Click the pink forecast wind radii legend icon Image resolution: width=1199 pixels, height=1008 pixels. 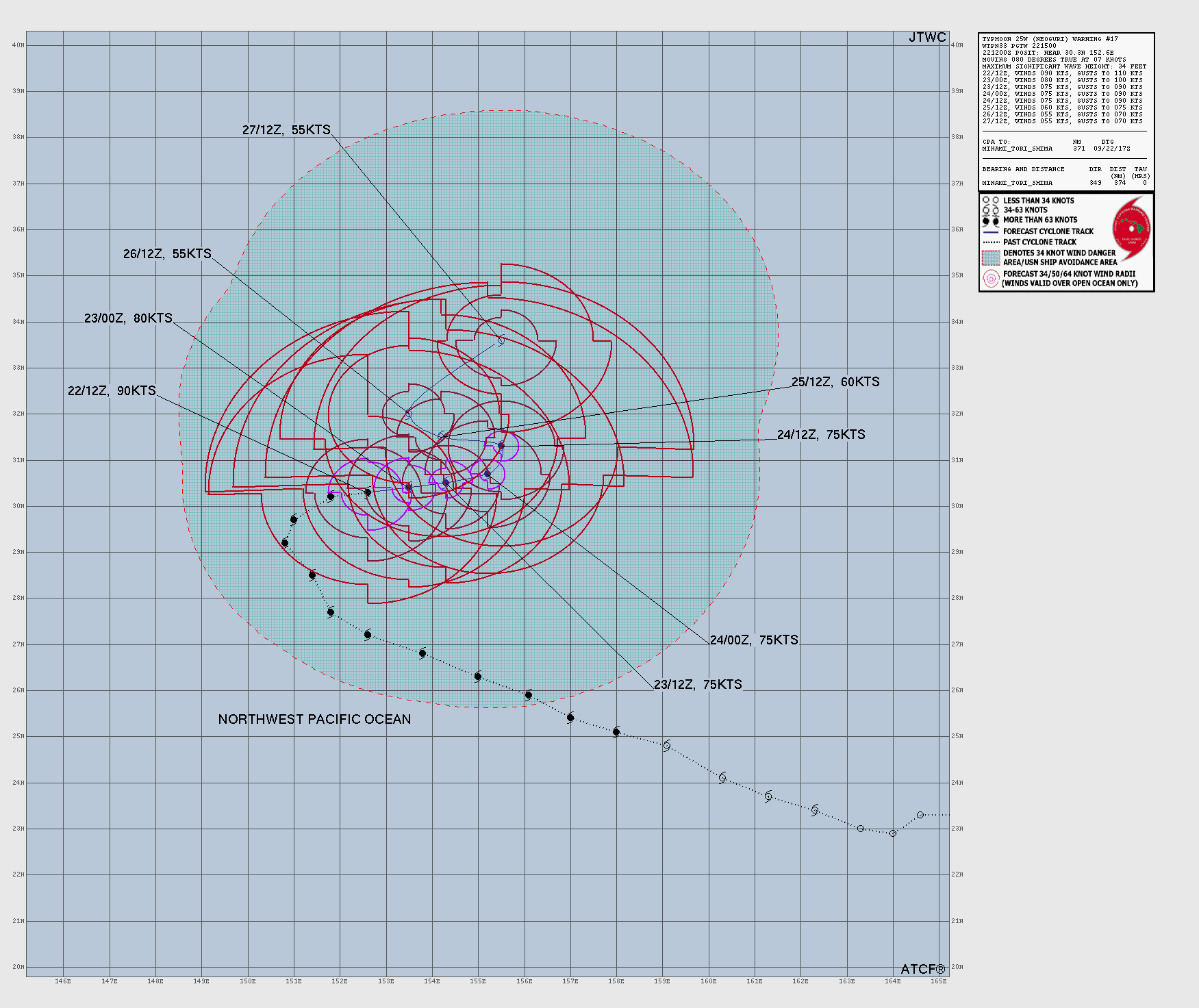coord(990,279)
